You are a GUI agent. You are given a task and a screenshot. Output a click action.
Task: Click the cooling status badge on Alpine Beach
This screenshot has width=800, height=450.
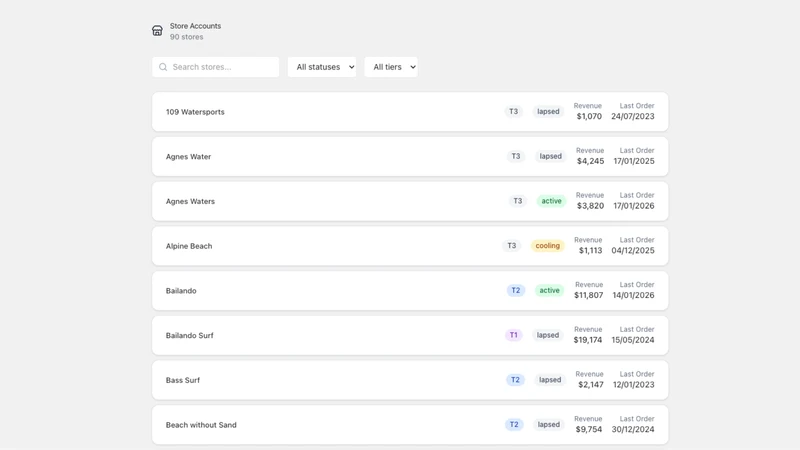point(547,246)
